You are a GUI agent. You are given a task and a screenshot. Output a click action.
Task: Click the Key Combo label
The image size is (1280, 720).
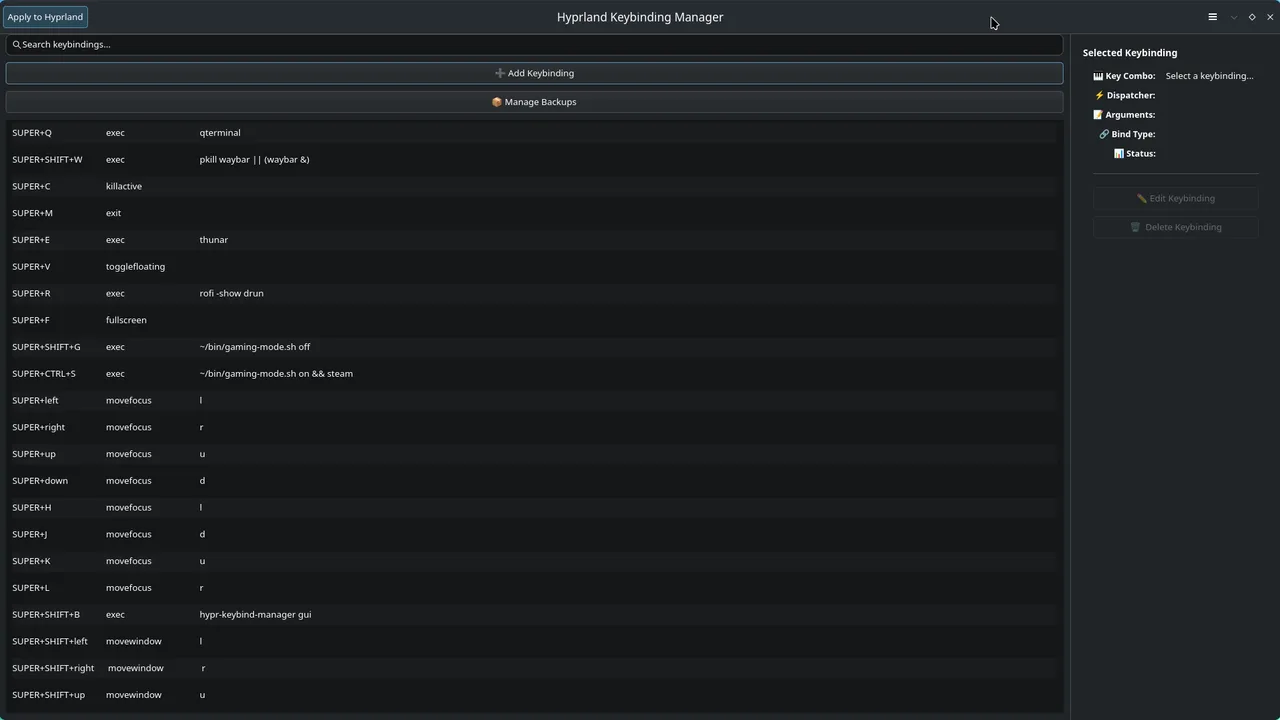point(1124,76)
